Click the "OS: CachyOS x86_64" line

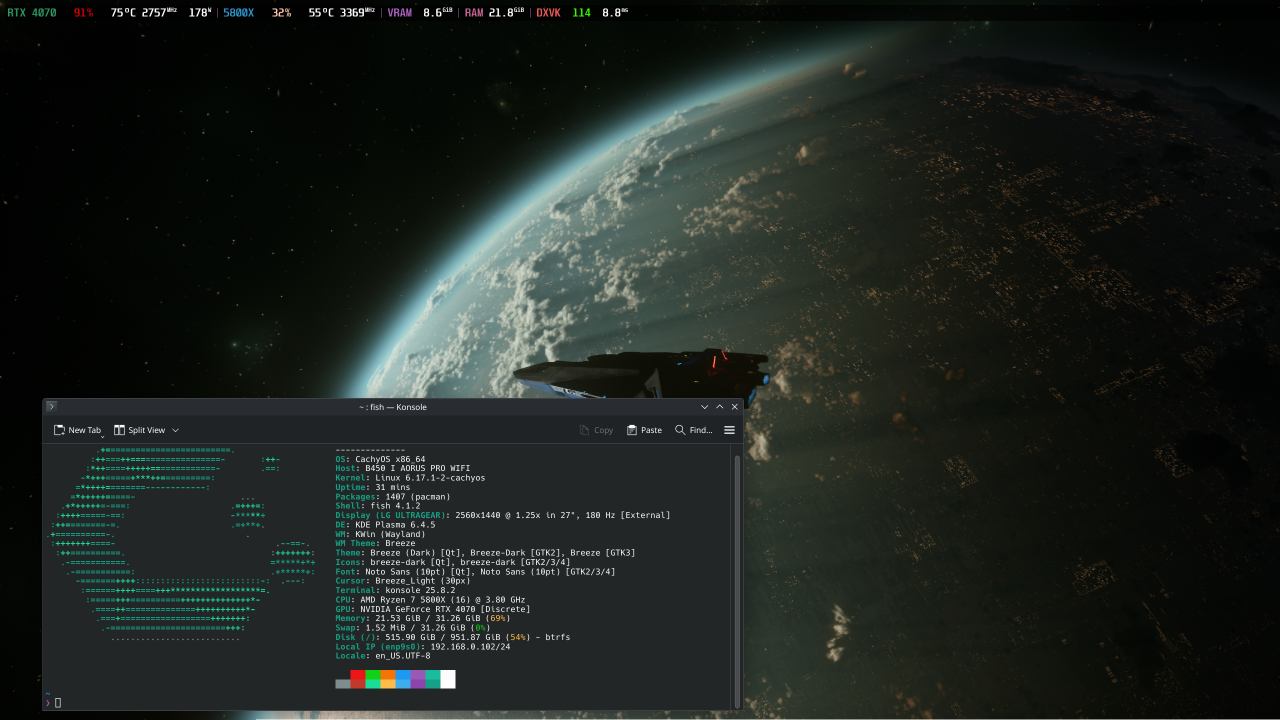tap(380, 459)
